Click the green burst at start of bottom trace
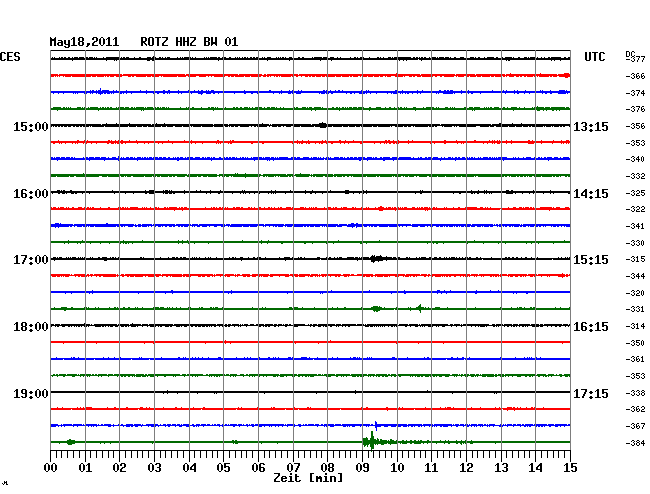 pyautogui.click(x=71, y=442)
